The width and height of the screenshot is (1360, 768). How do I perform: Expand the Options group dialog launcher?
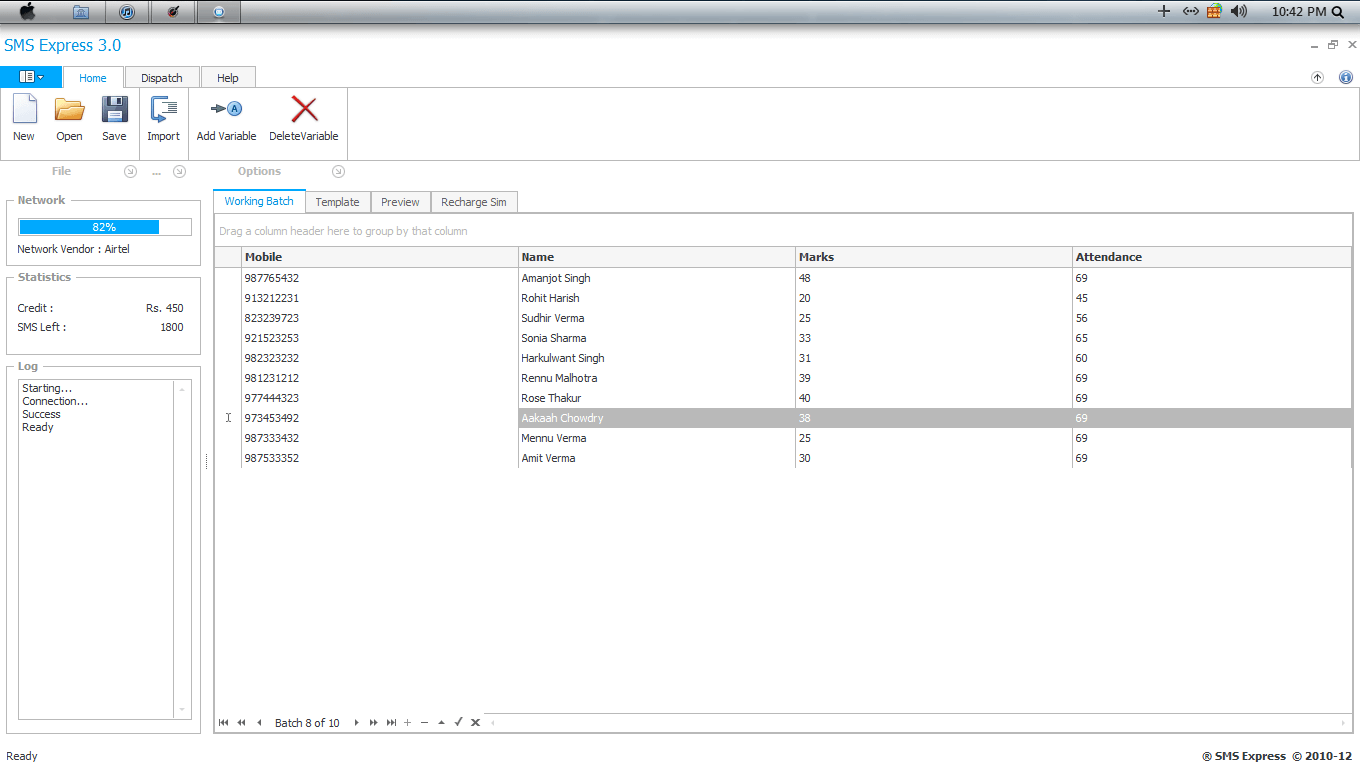[x=338, y=172]
